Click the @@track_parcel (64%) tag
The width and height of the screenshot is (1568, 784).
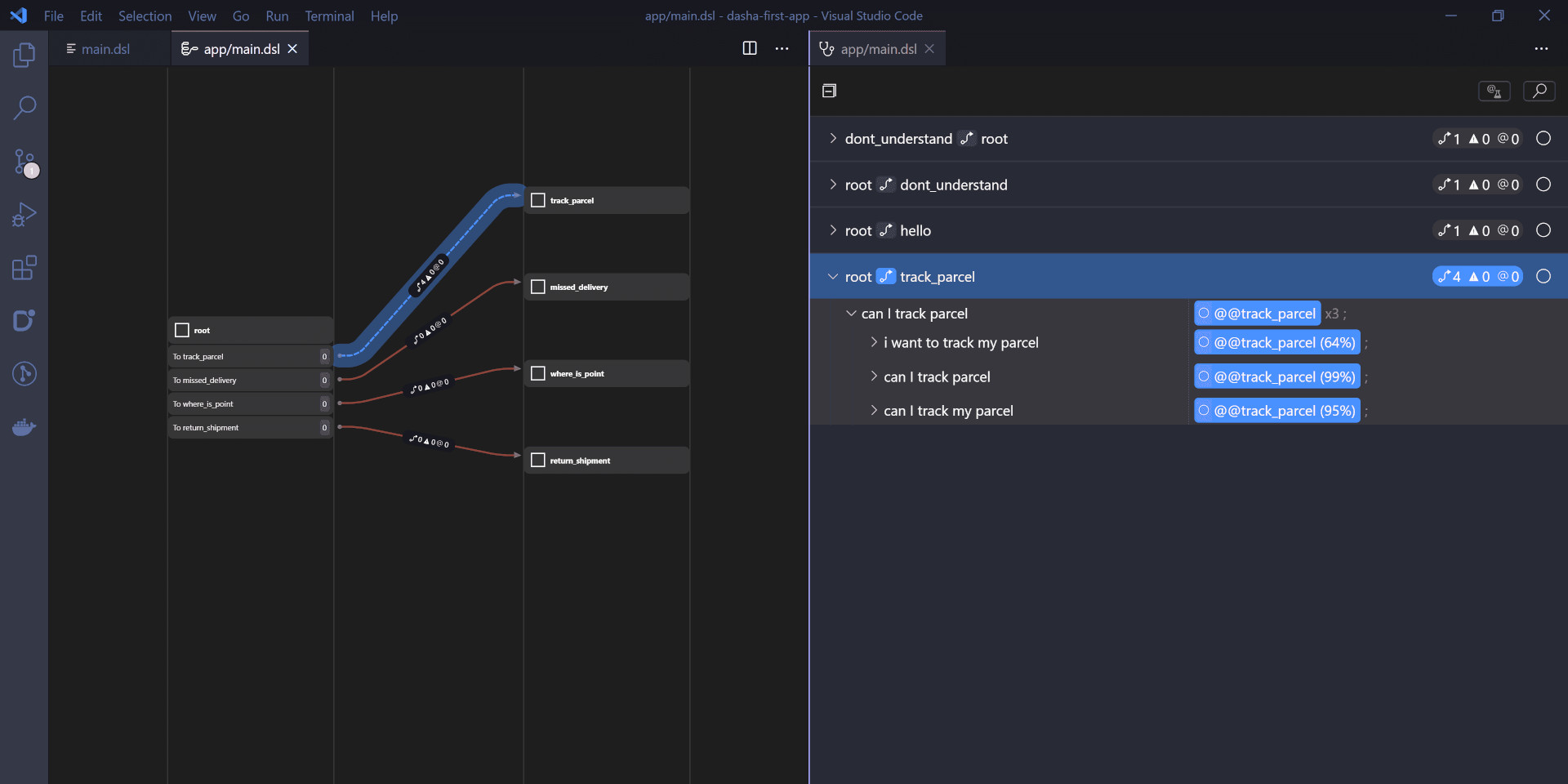coord(1276,343)
